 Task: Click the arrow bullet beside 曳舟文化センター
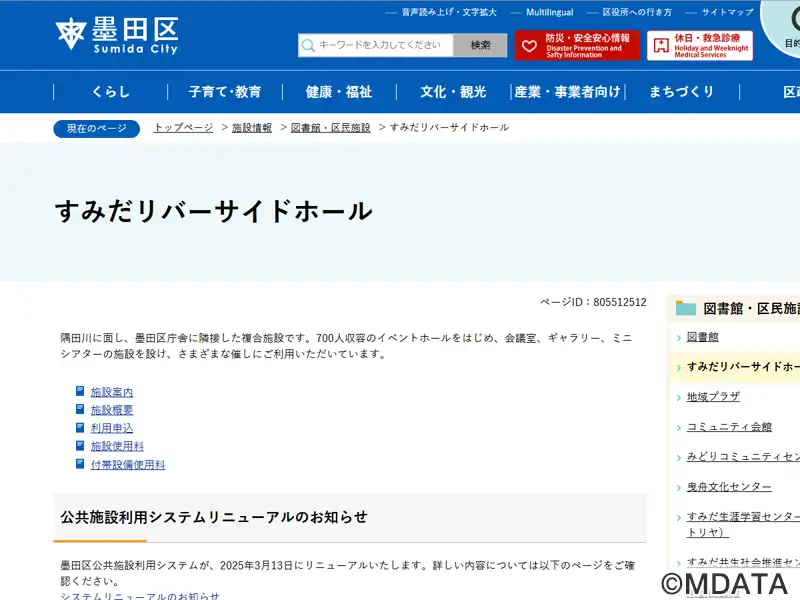[x=679, y=488]
